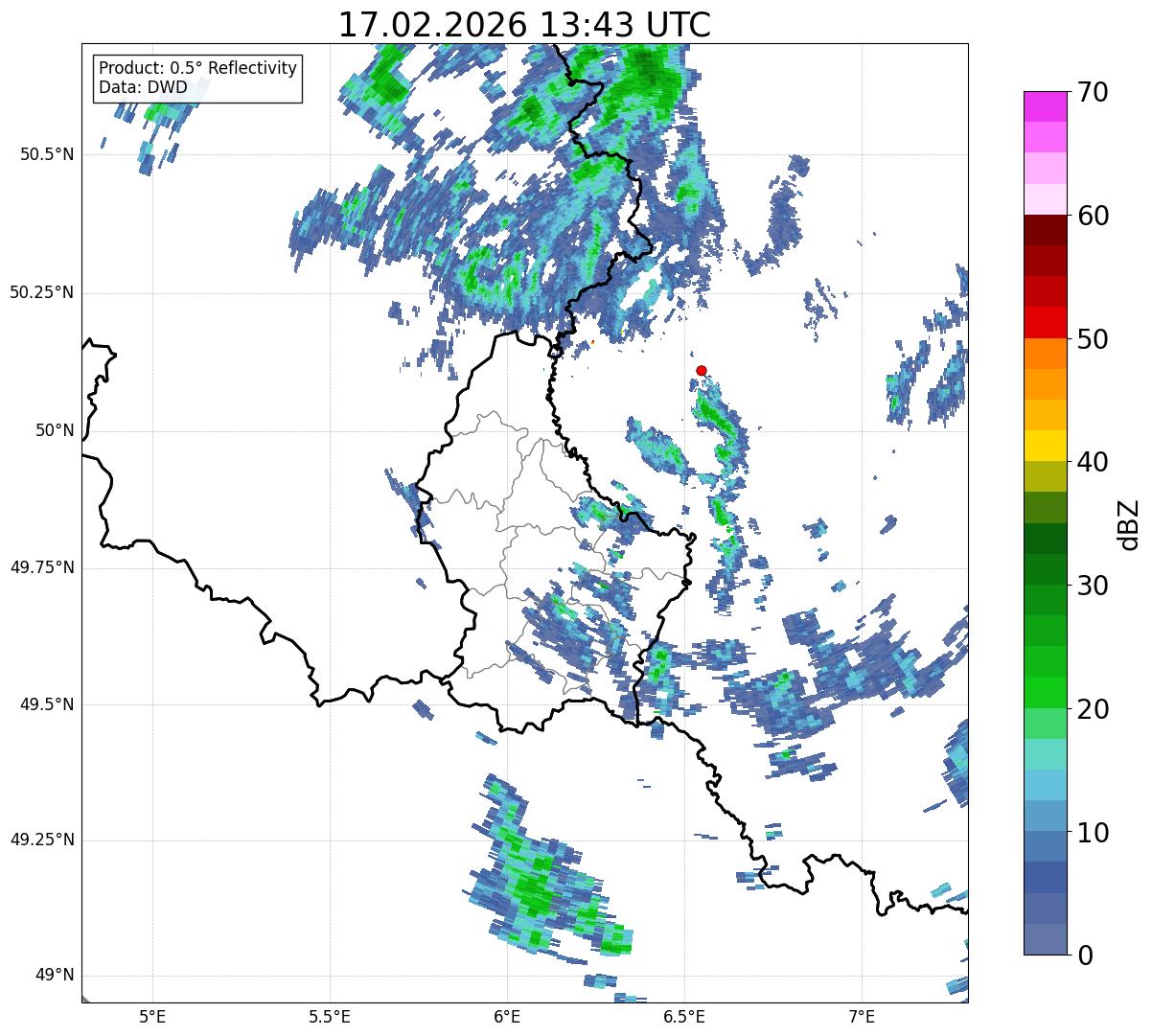
Task: Click the Data: DWD label
Action: [x=143, y=87]
